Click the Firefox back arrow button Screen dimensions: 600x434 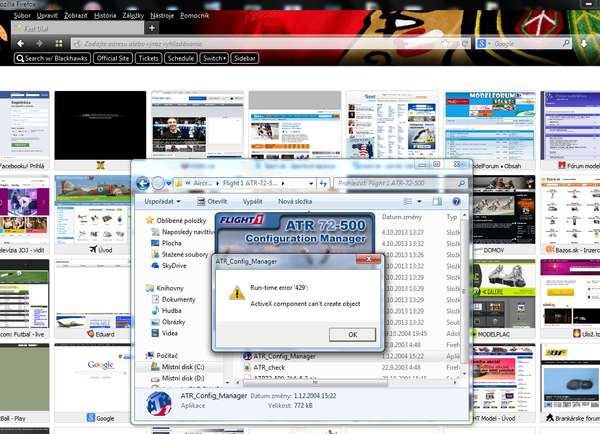(20, 44)
